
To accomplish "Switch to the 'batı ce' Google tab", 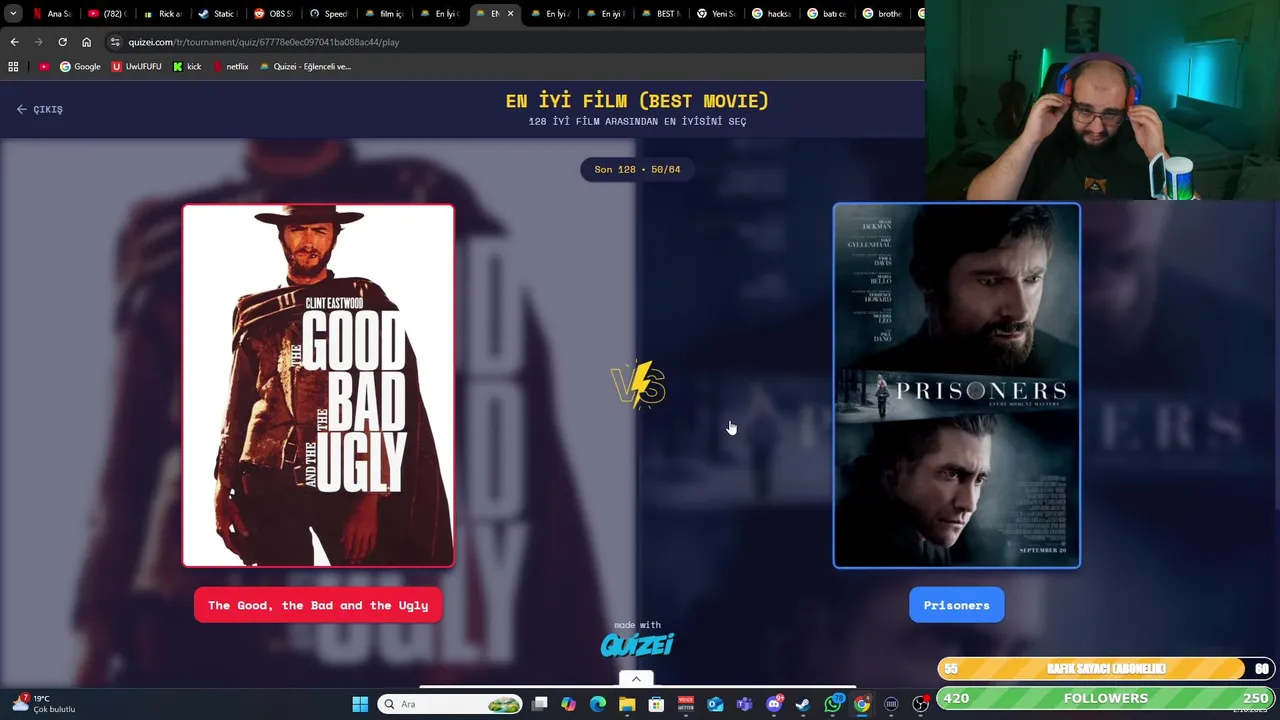I will 826,14.
